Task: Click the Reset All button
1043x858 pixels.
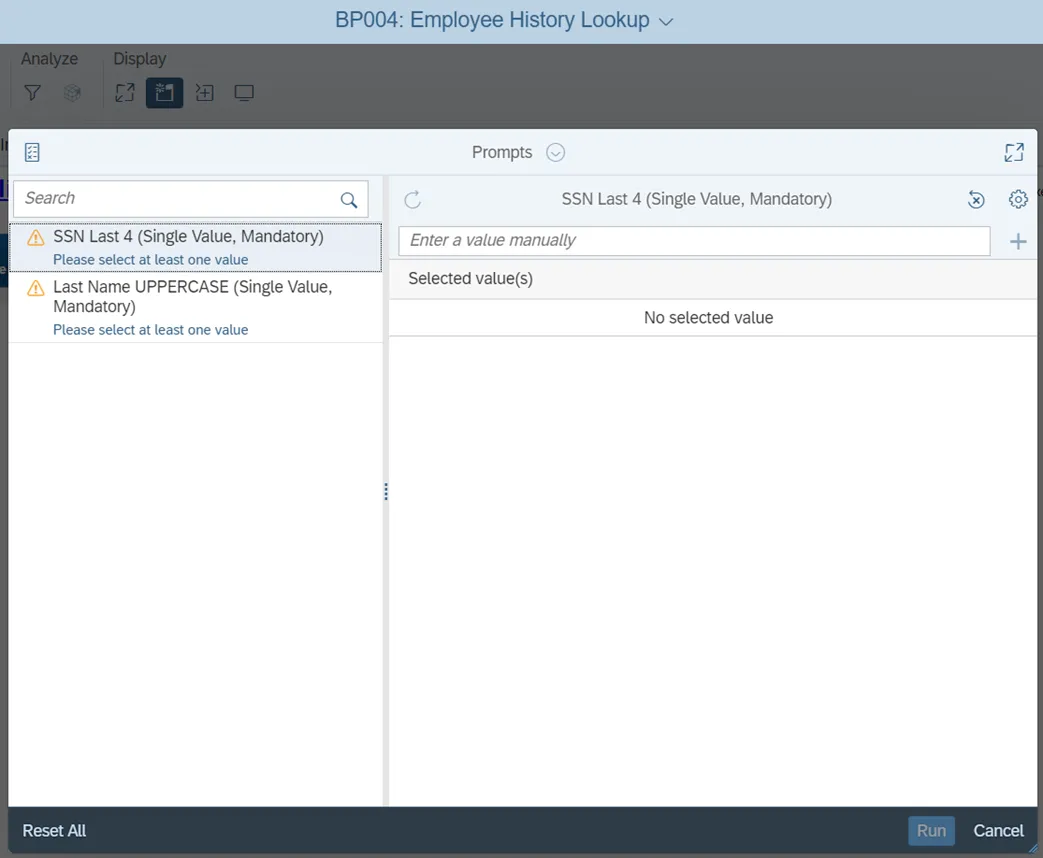Action: (x=54, y=831)
